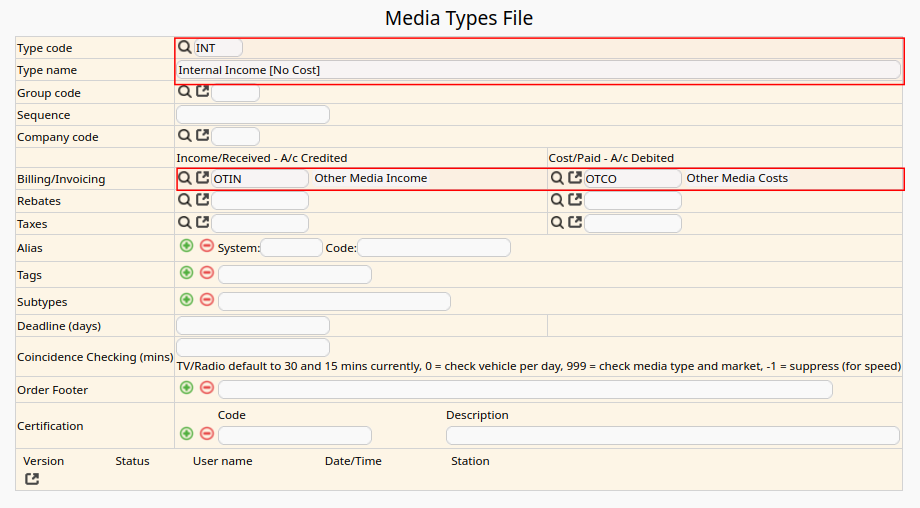Image resolution: width=920 pixels, height=508 pixels.
Task: Add a new Alias row
Action: coord(186,246)
